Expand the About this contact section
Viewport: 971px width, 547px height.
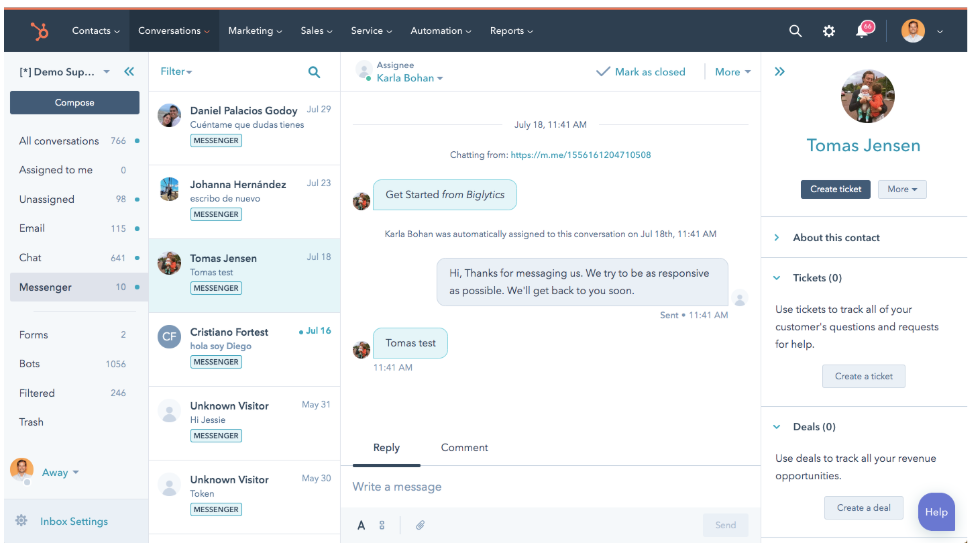[x=836, y=238]
